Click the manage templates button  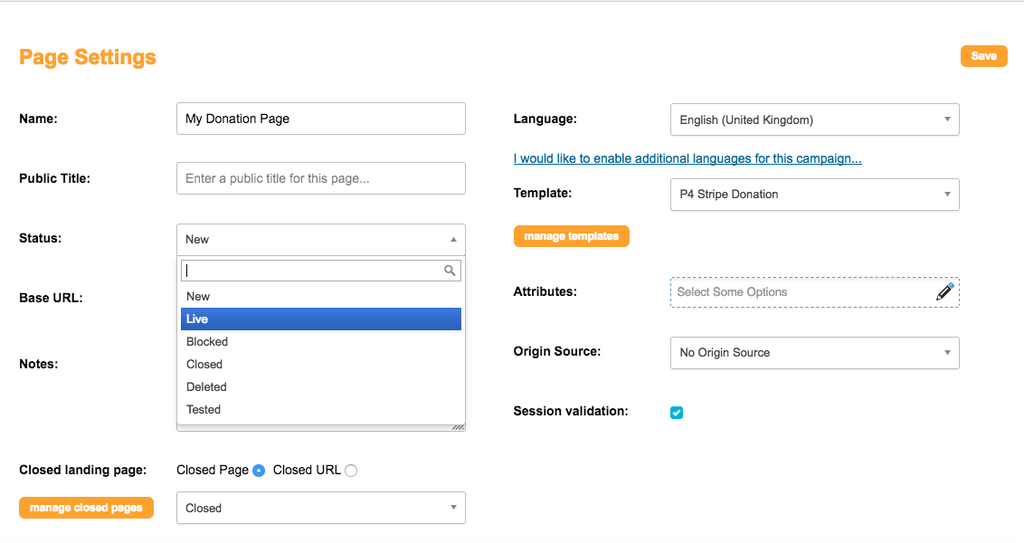click(571, 236)
